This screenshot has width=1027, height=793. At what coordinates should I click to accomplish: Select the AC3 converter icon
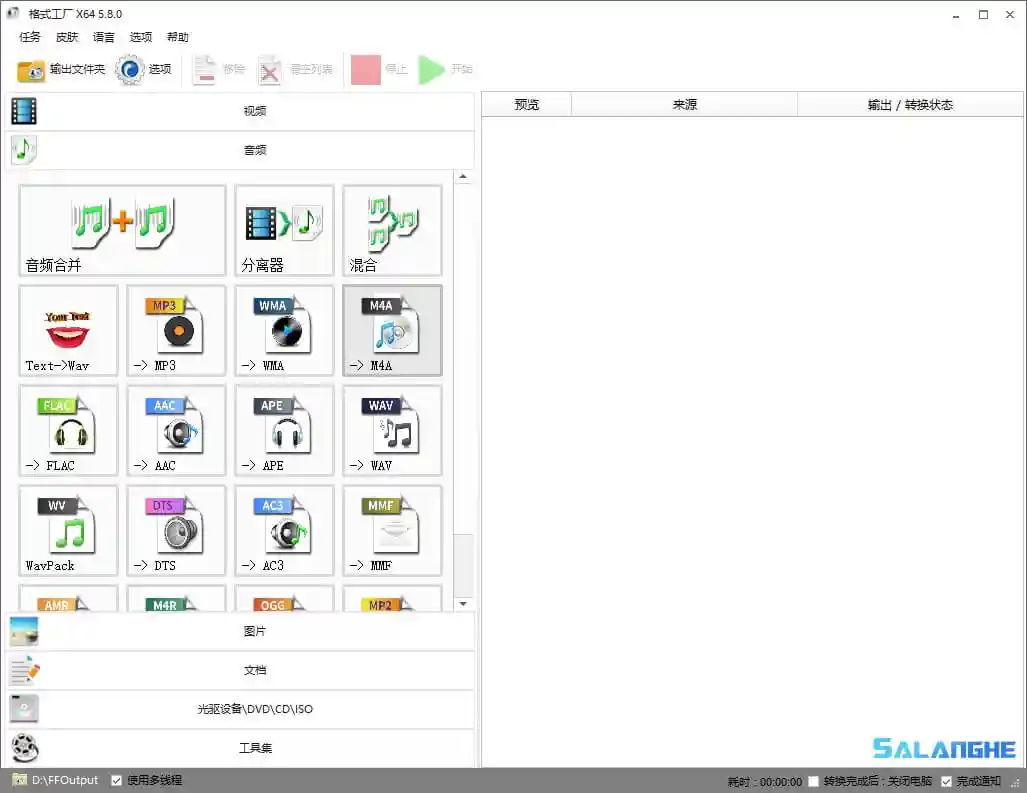(x=284, y=530)
